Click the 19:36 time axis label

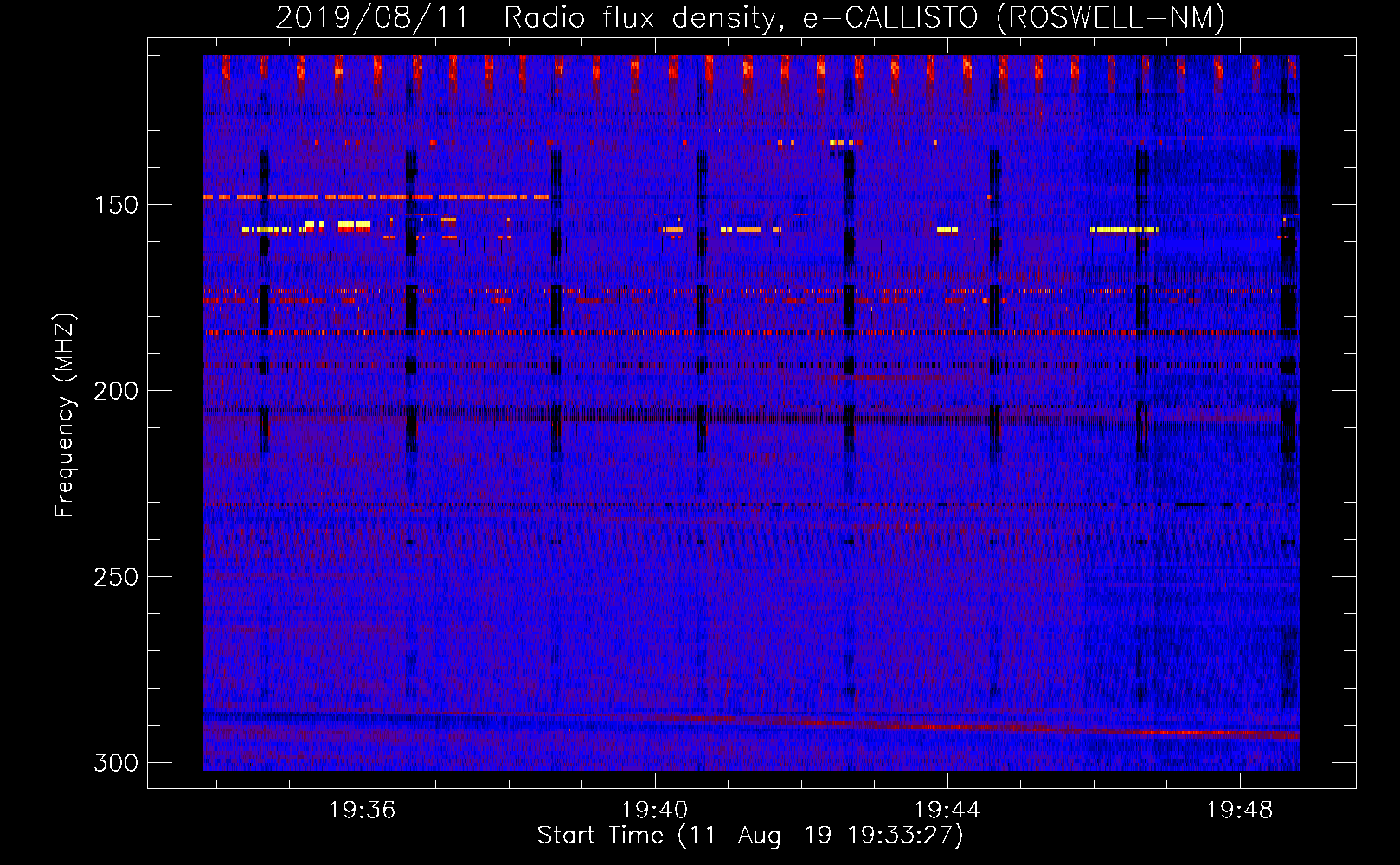pos(362,810)
